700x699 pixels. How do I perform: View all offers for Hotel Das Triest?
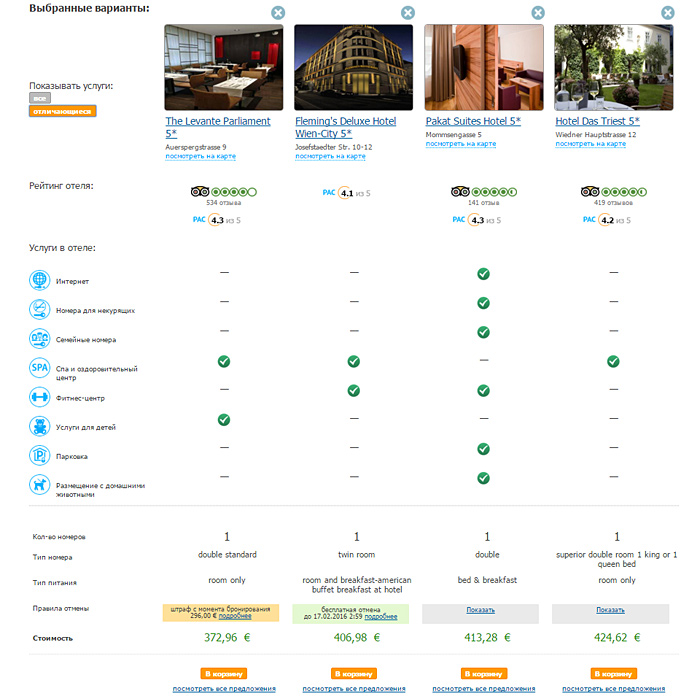(613, 689)
